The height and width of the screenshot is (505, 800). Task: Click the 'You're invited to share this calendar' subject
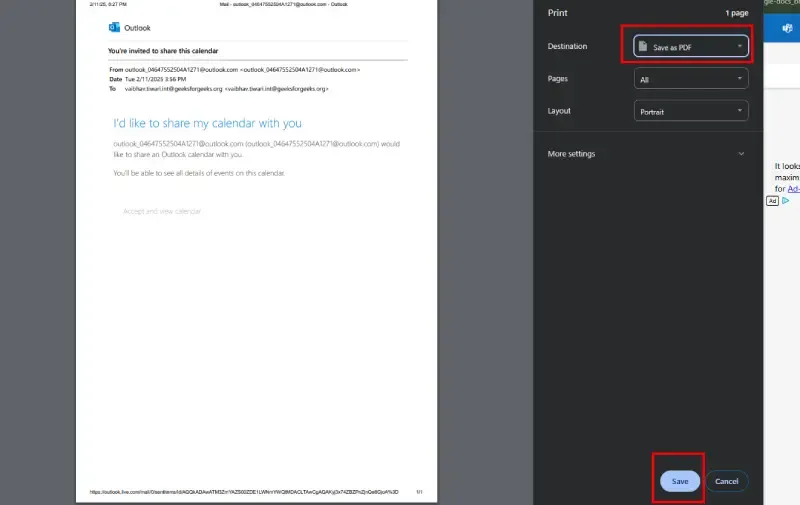[x=163, y=50]
